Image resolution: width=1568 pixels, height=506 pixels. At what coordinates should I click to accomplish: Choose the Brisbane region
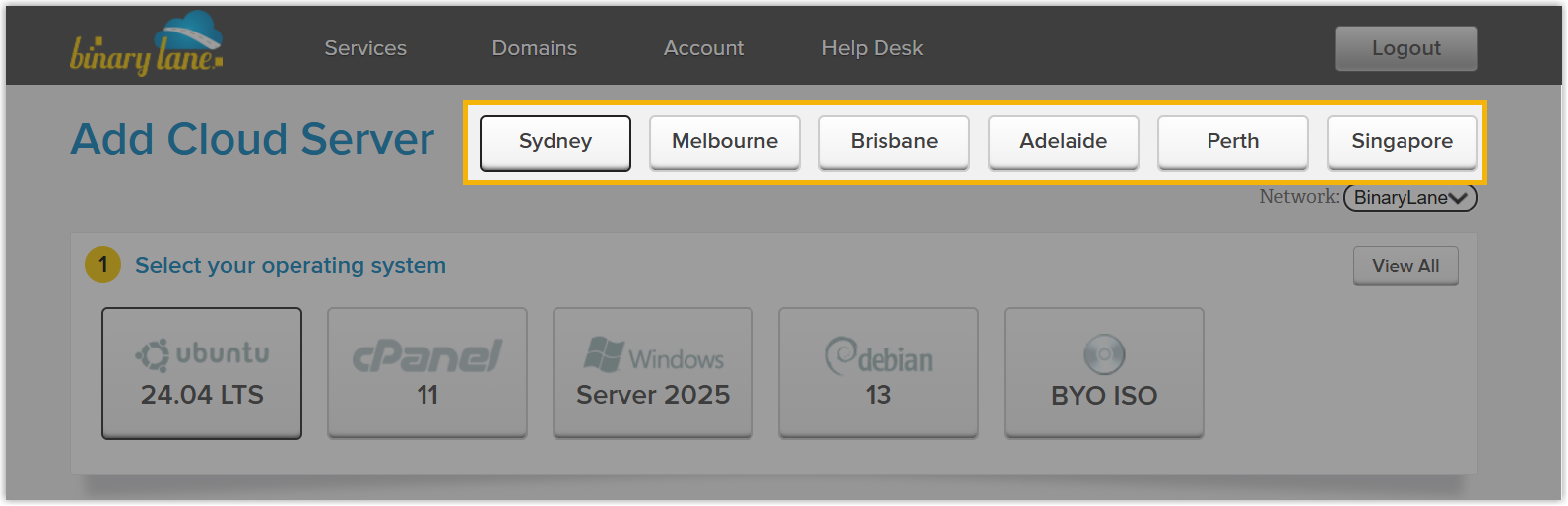[894, 143]
